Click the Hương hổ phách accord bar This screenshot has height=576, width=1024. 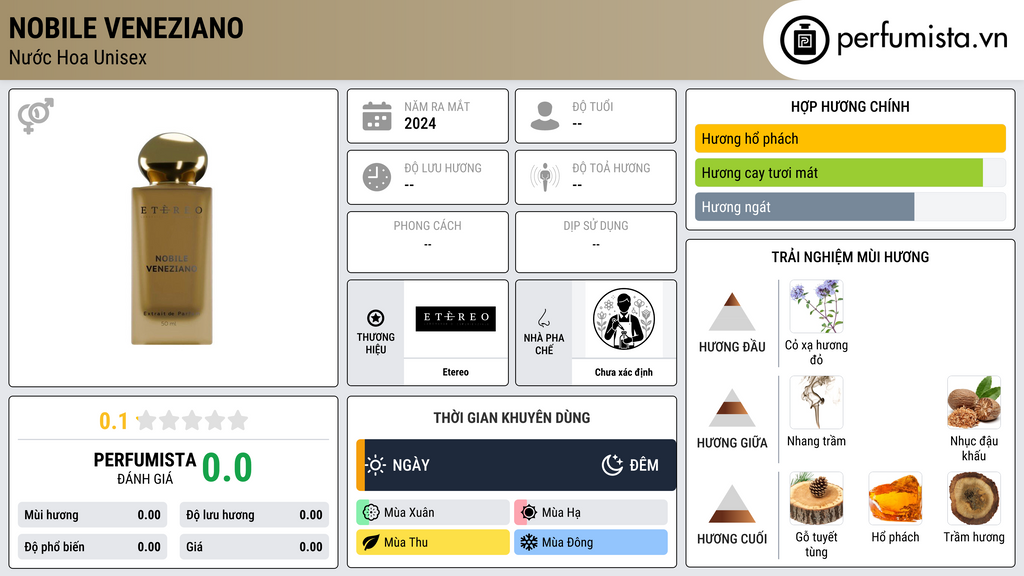(850, 138)
